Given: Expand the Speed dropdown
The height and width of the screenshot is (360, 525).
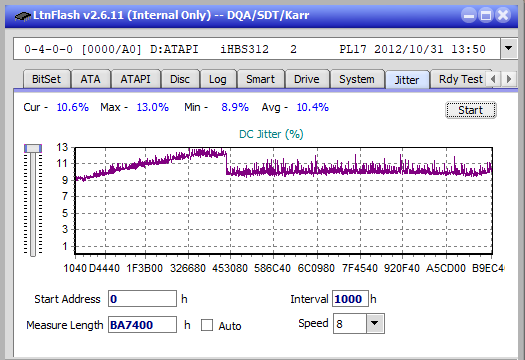Looking at the screenshot, I should [375, 323].
